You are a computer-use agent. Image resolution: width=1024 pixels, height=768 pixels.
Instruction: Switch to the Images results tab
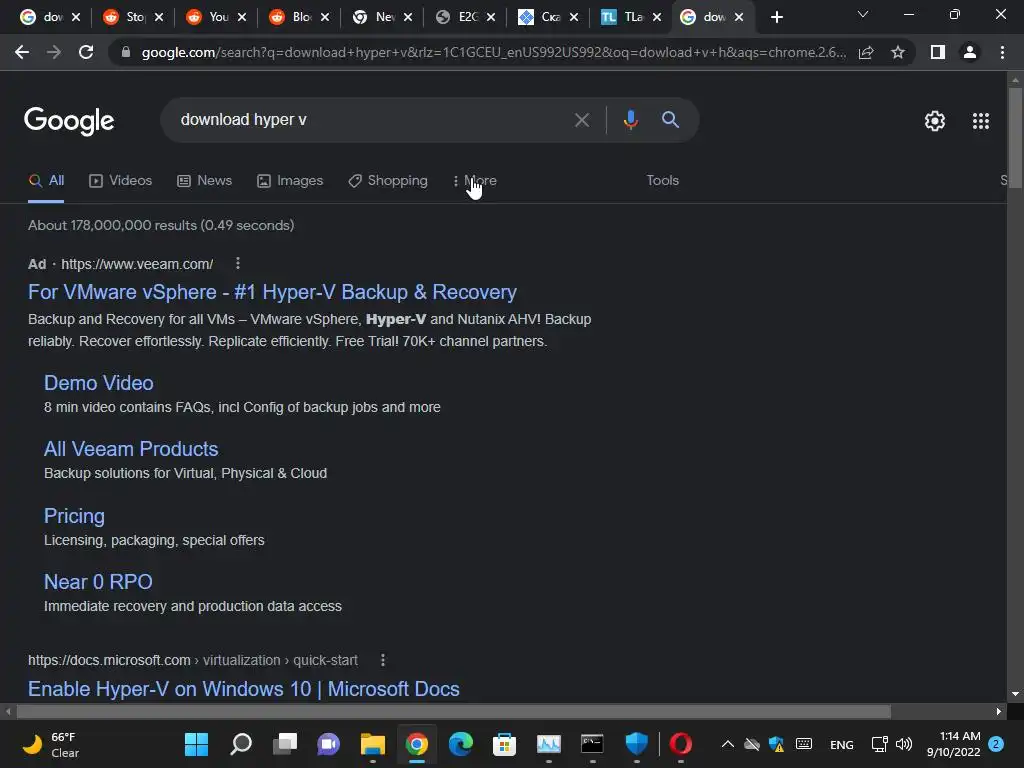pos(290,181)
